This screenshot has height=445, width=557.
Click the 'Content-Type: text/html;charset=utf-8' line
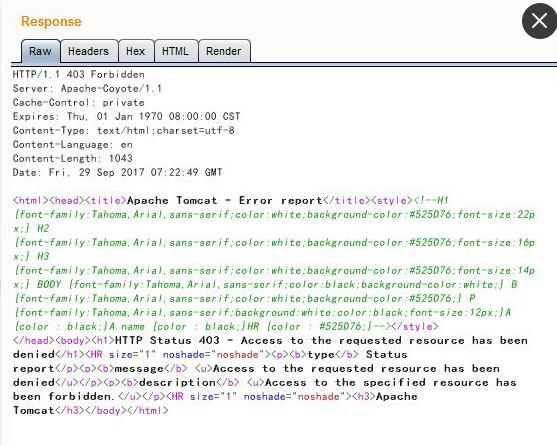pos(124,130)
